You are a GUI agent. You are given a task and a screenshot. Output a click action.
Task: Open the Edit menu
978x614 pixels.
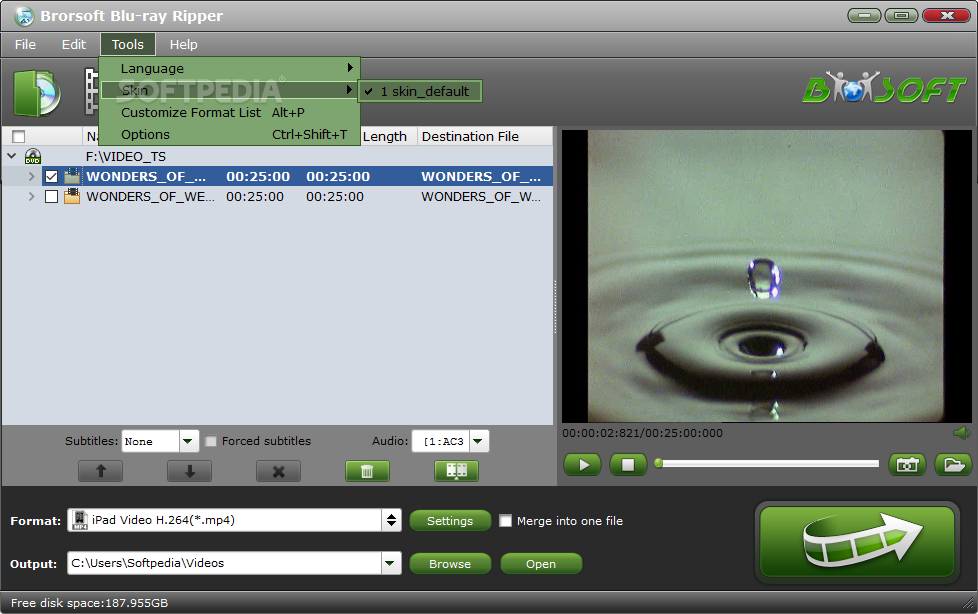pyautogui.click(x=74, y=44)
